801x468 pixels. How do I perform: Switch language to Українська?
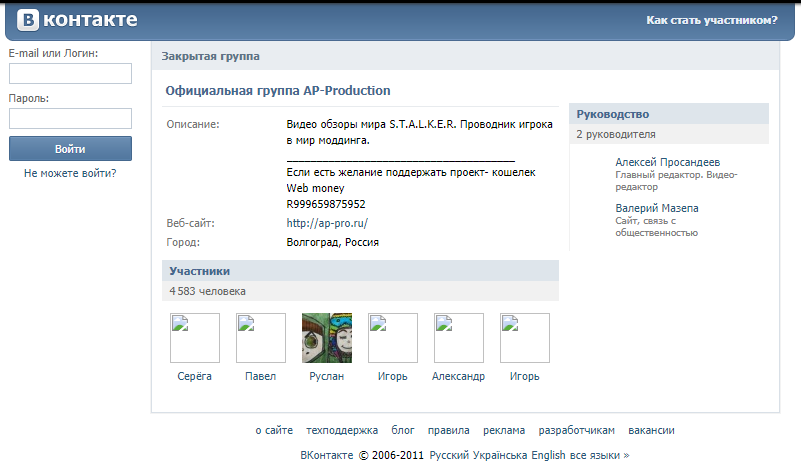tap(500, 455)
